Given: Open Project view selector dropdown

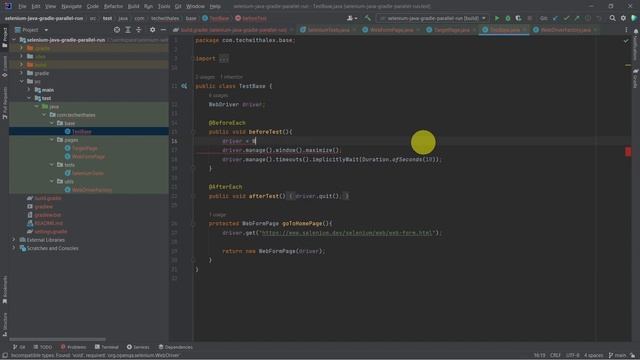Looking at the screenshot, I should [32, 30].
